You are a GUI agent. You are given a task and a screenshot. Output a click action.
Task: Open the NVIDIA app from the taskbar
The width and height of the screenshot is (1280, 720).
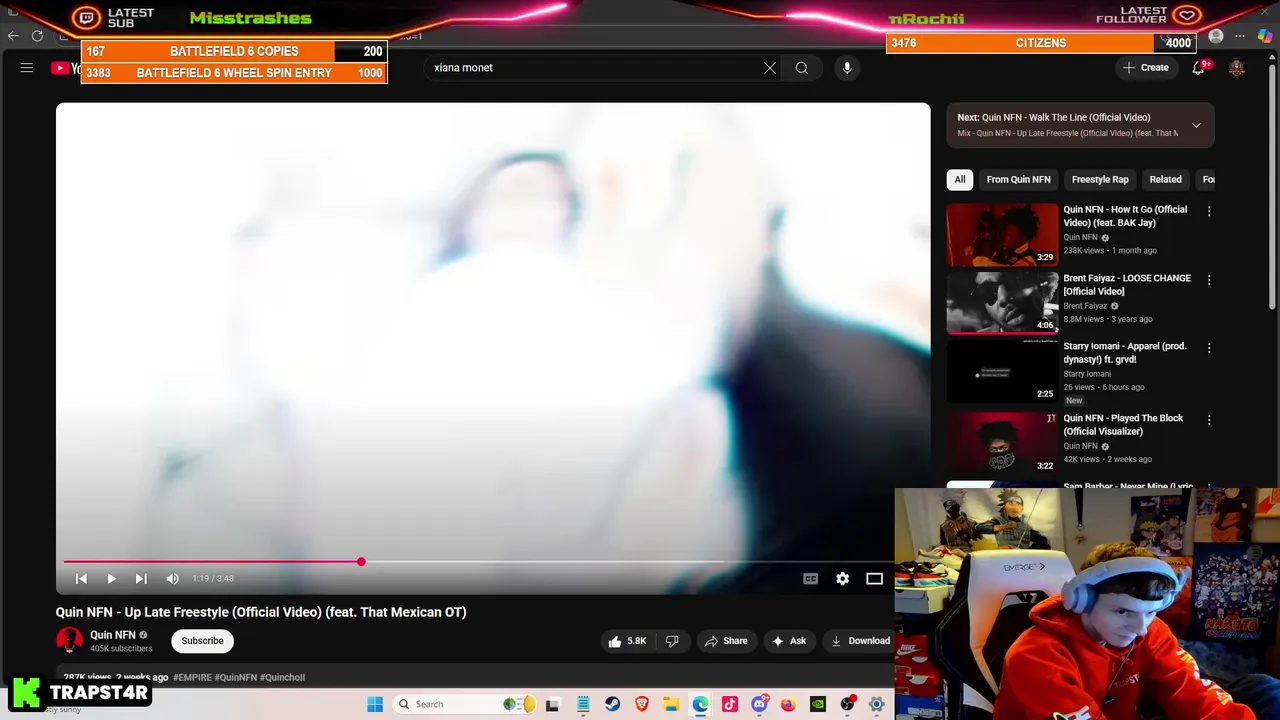(x=818, y=705)
